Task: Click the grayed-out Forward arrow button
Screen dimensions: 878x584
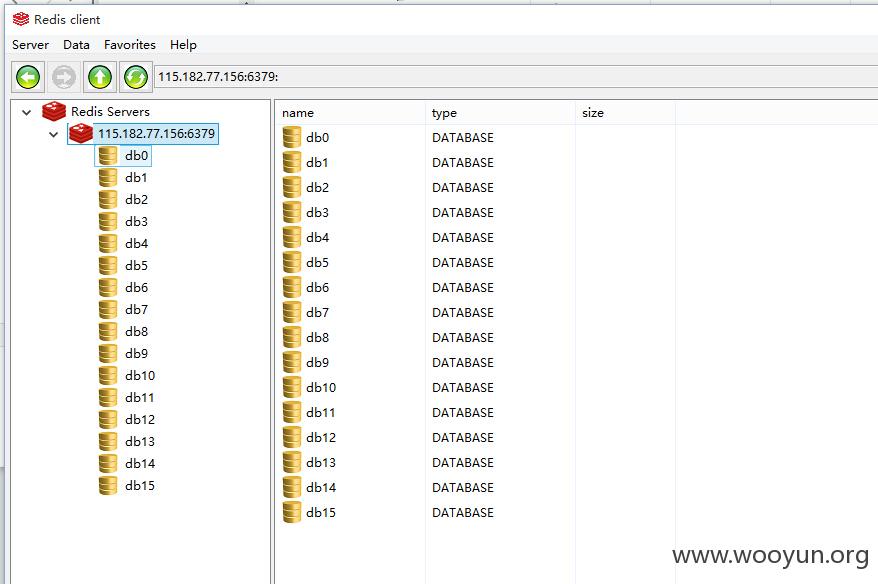Action: point(64,77)
